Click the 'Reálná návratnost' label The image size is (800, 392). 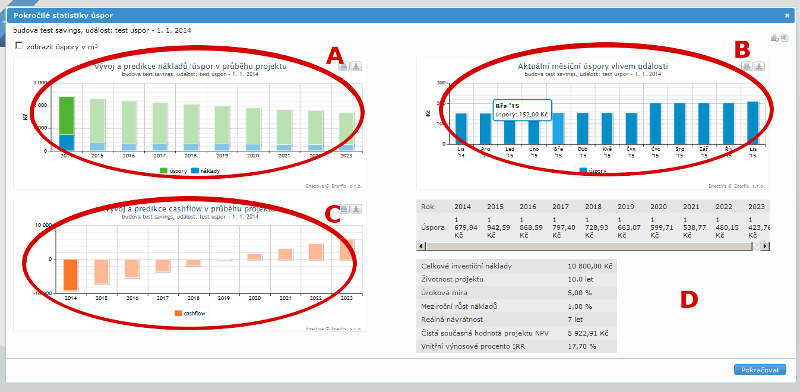(x=451, y=320)
